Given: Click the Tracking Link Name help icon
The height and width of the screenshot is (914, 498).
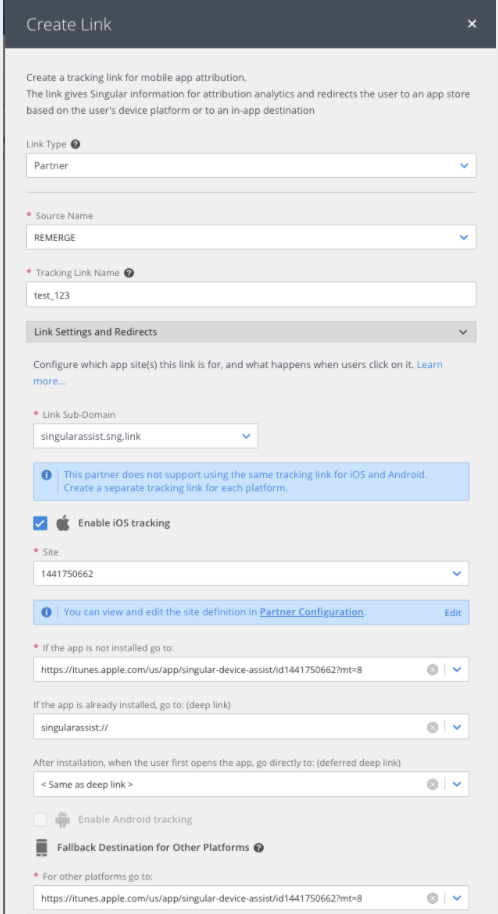Looking at the screenshot, I should (129, 273).
